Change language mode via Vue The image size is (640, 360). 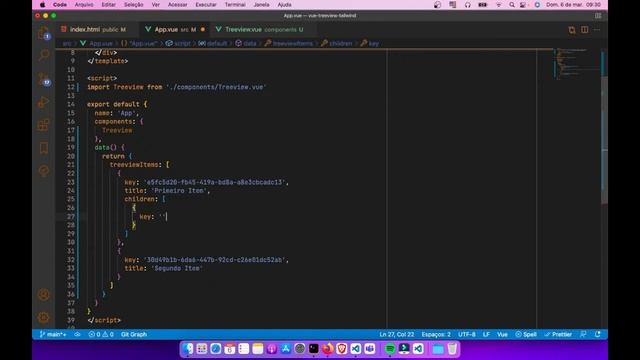(x=502, y=334)
